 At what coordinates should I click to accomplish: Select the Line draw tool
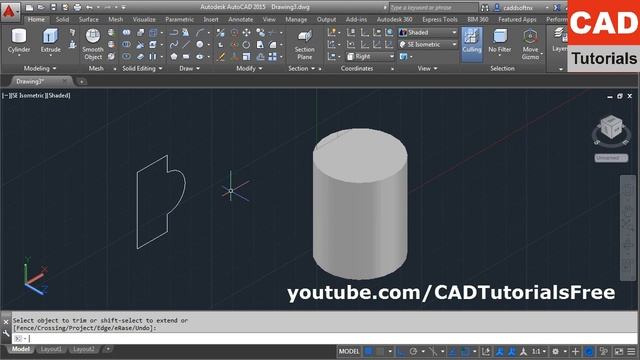tap(186, 44)
